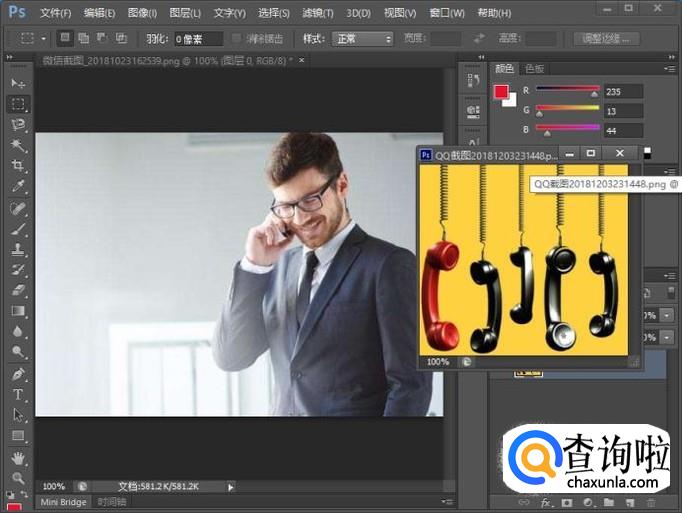The width and height of the screenshot is (682, 513).
Task: Select the Rectangle shape tool
Action: [x=18, y=435]
